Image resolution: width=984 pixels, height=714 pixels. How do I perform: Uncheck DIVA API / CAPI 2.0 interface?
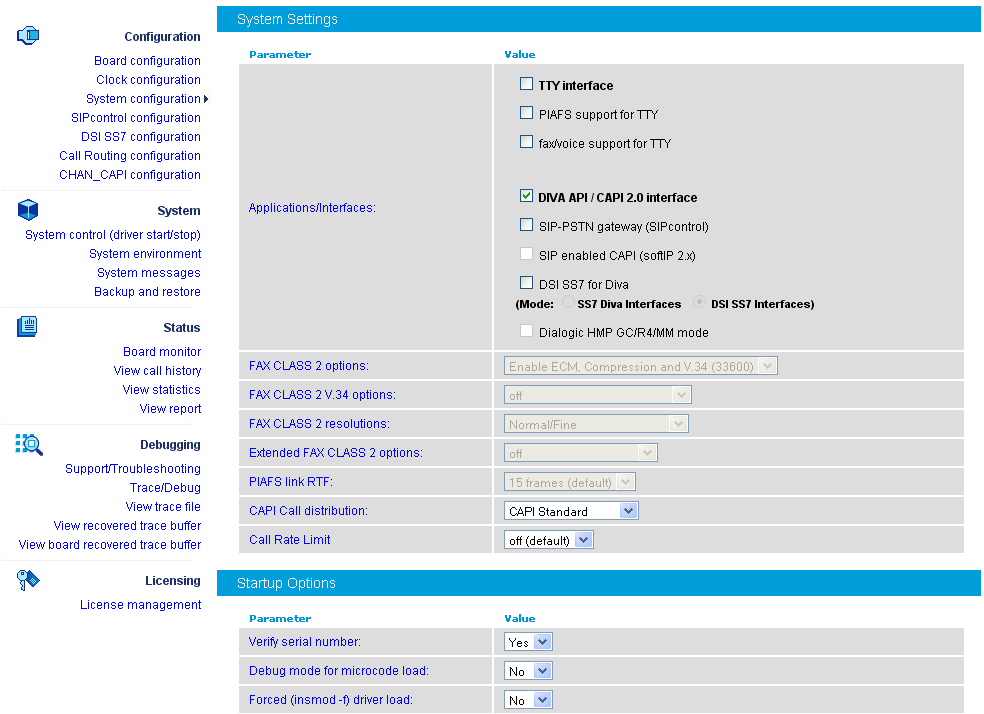(526, 197)
